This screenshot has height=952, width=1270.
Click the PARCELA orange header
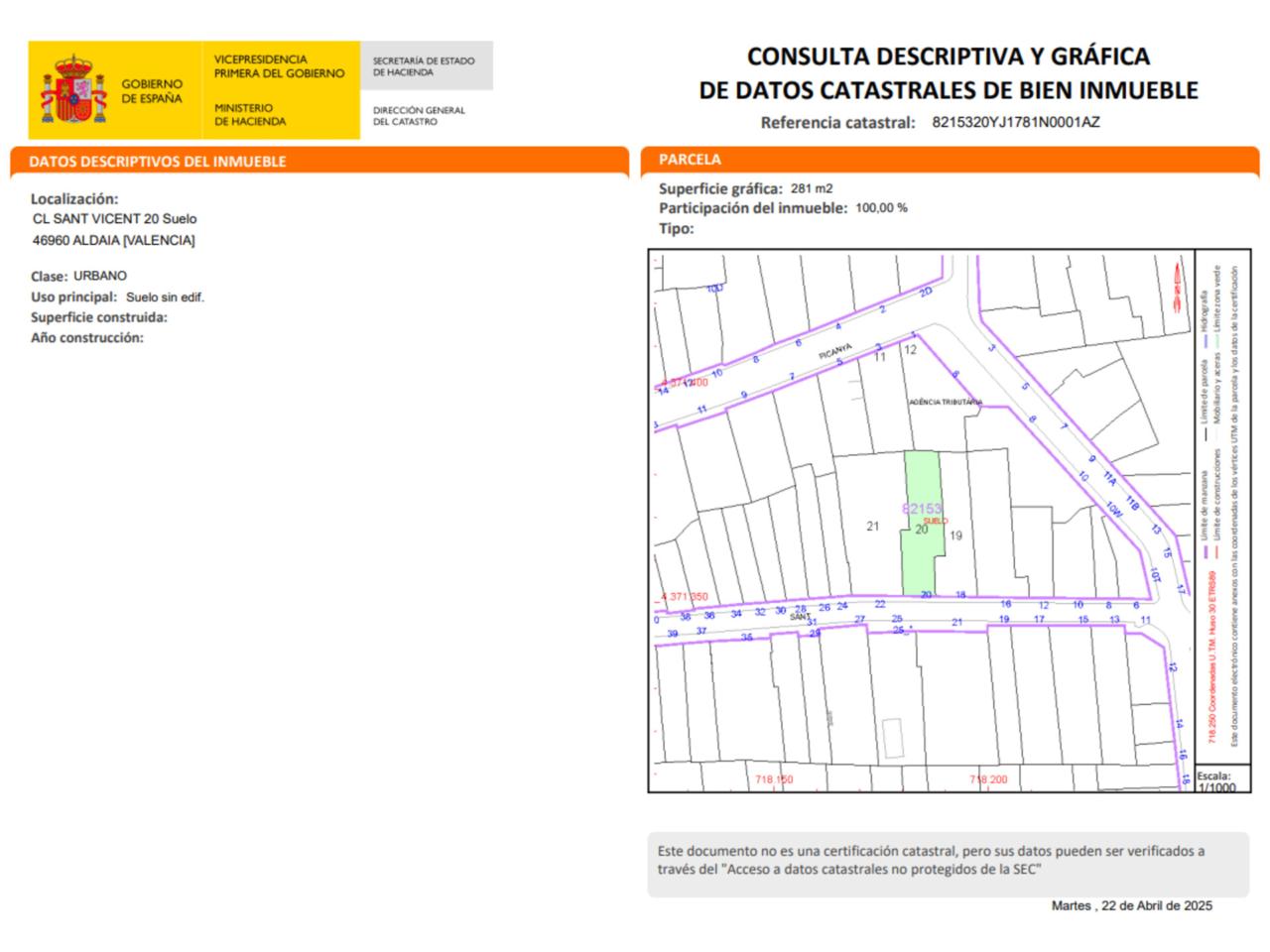[951, 160]
